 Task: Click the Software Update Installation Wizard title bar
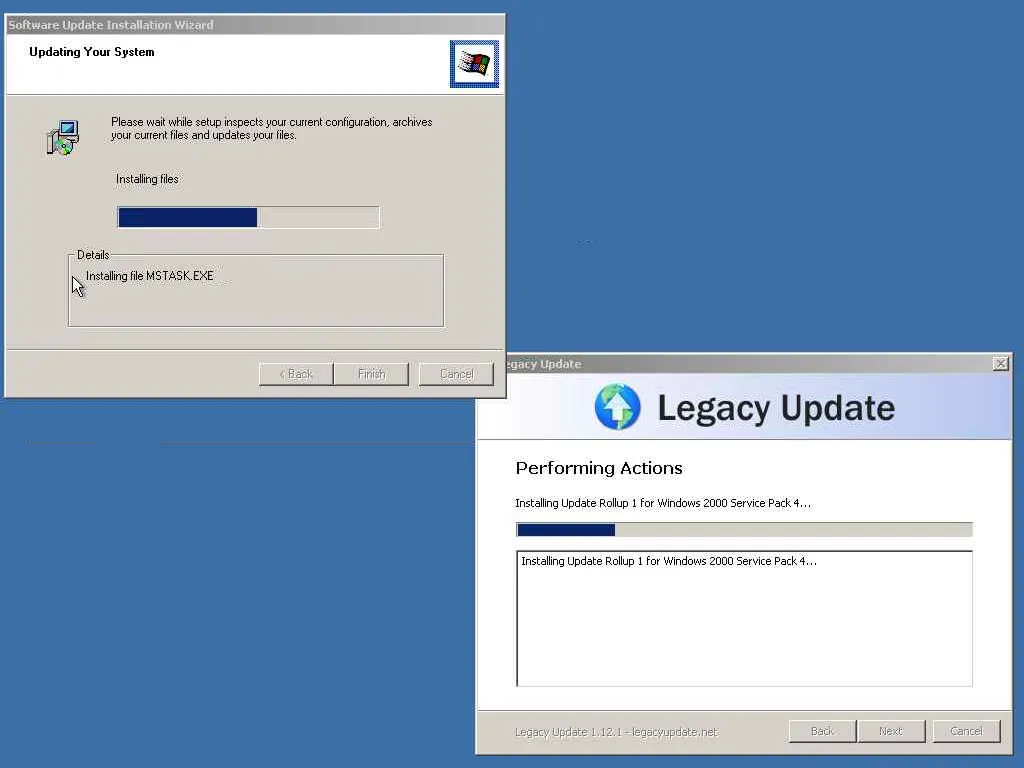click(x=255, y=25)
